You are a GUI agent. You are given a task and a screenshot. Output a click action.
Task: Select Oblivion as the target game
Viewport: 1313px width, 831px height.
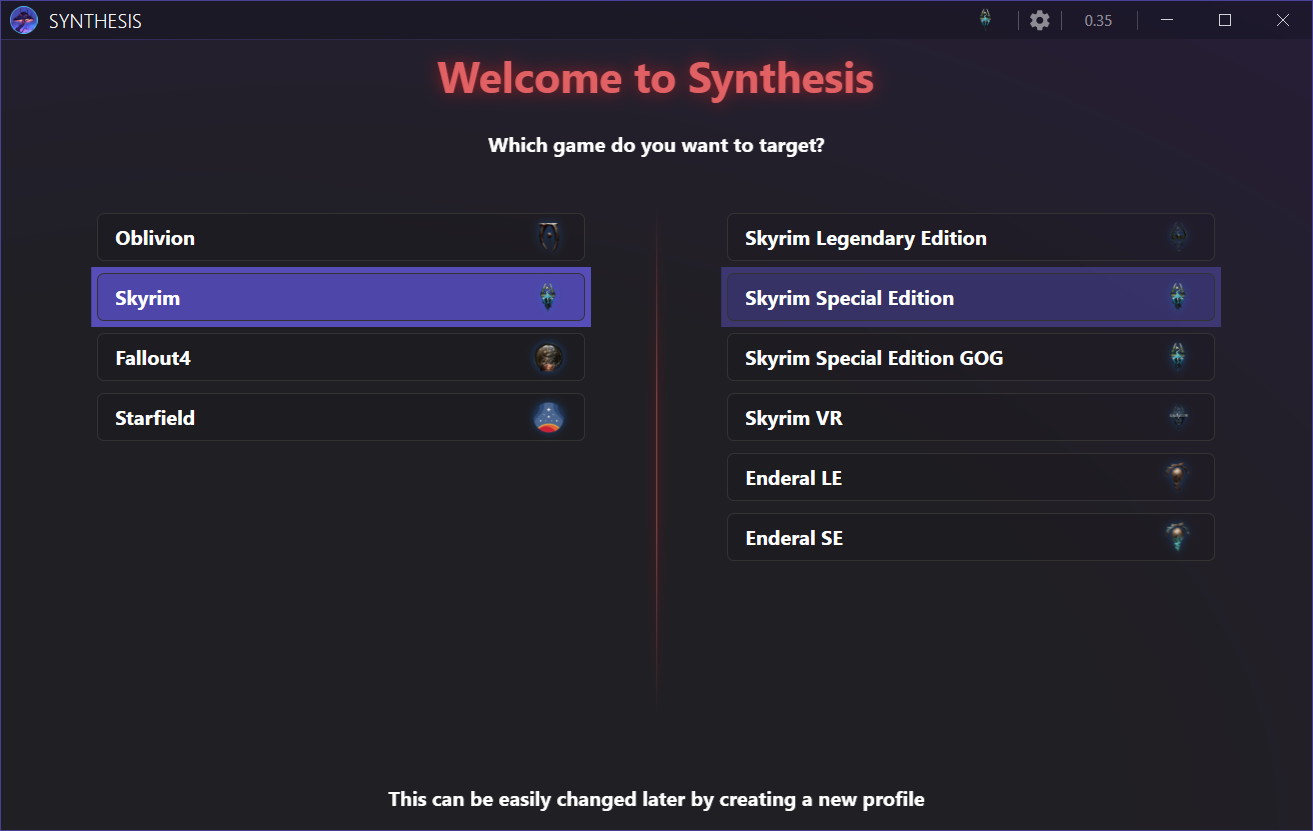click(340, 237)
